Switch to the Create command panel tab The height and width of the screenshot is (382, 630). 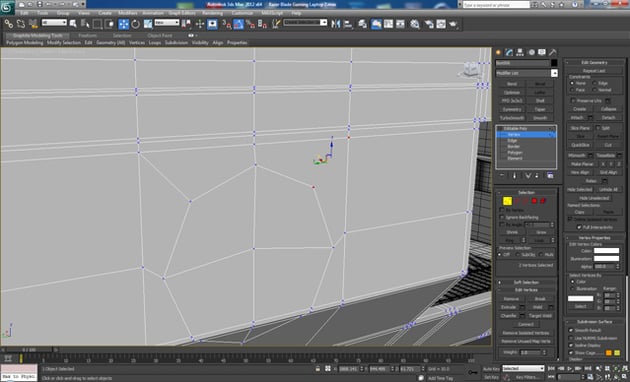[x=499, y=52]
